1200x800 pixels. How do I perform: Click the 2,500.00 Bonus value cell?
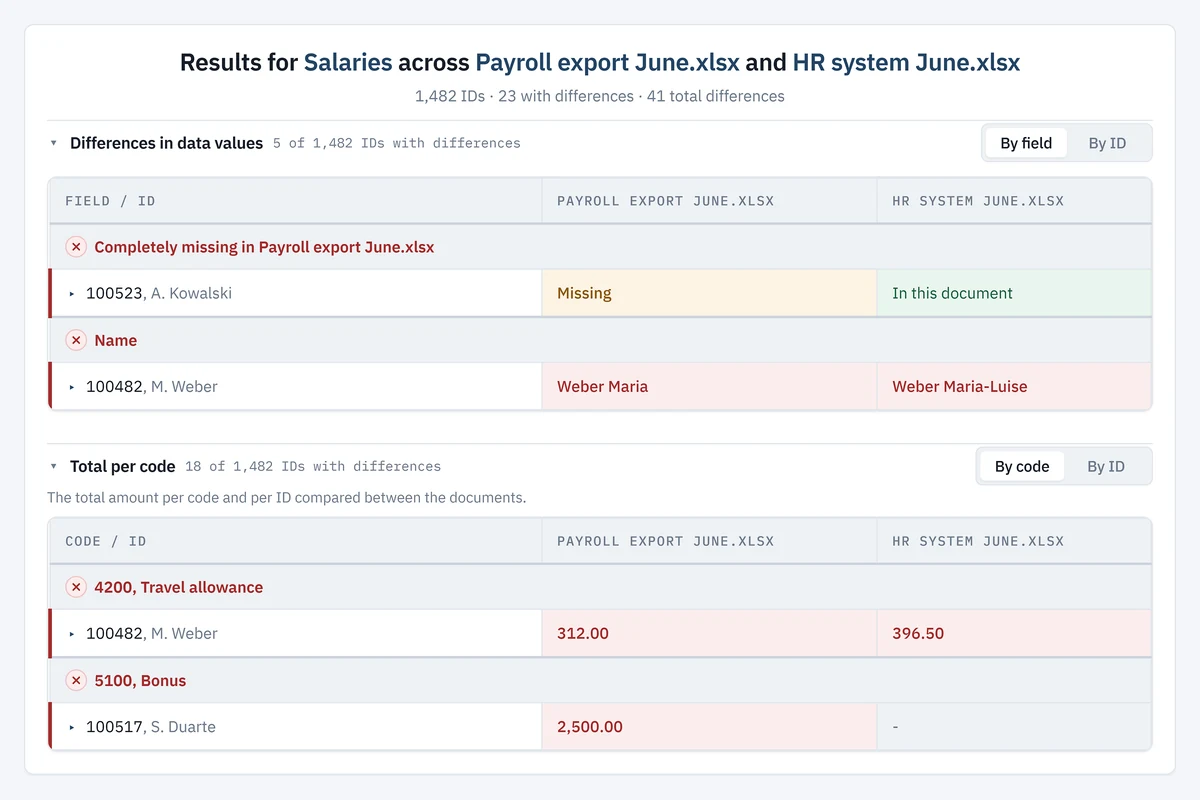(709, 727)
